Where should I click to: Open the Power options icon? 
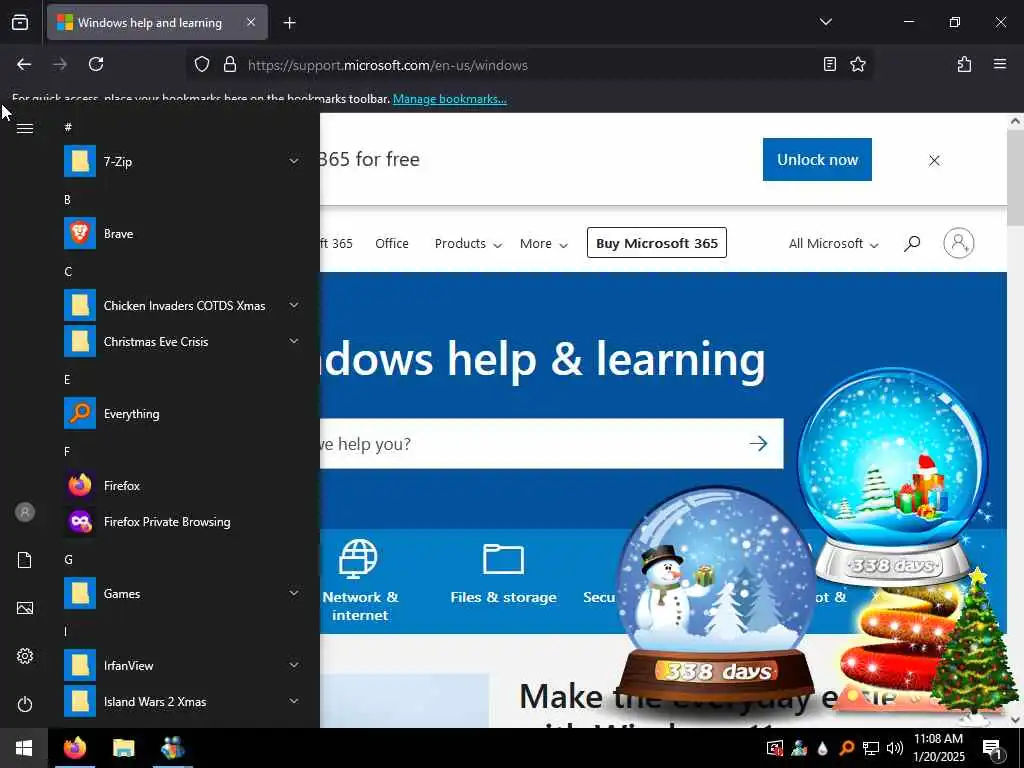25,704
